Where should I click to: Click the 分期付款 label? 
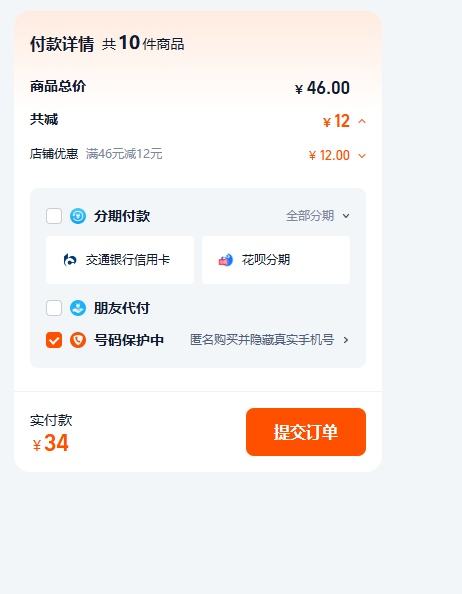[x=122, y=216]
